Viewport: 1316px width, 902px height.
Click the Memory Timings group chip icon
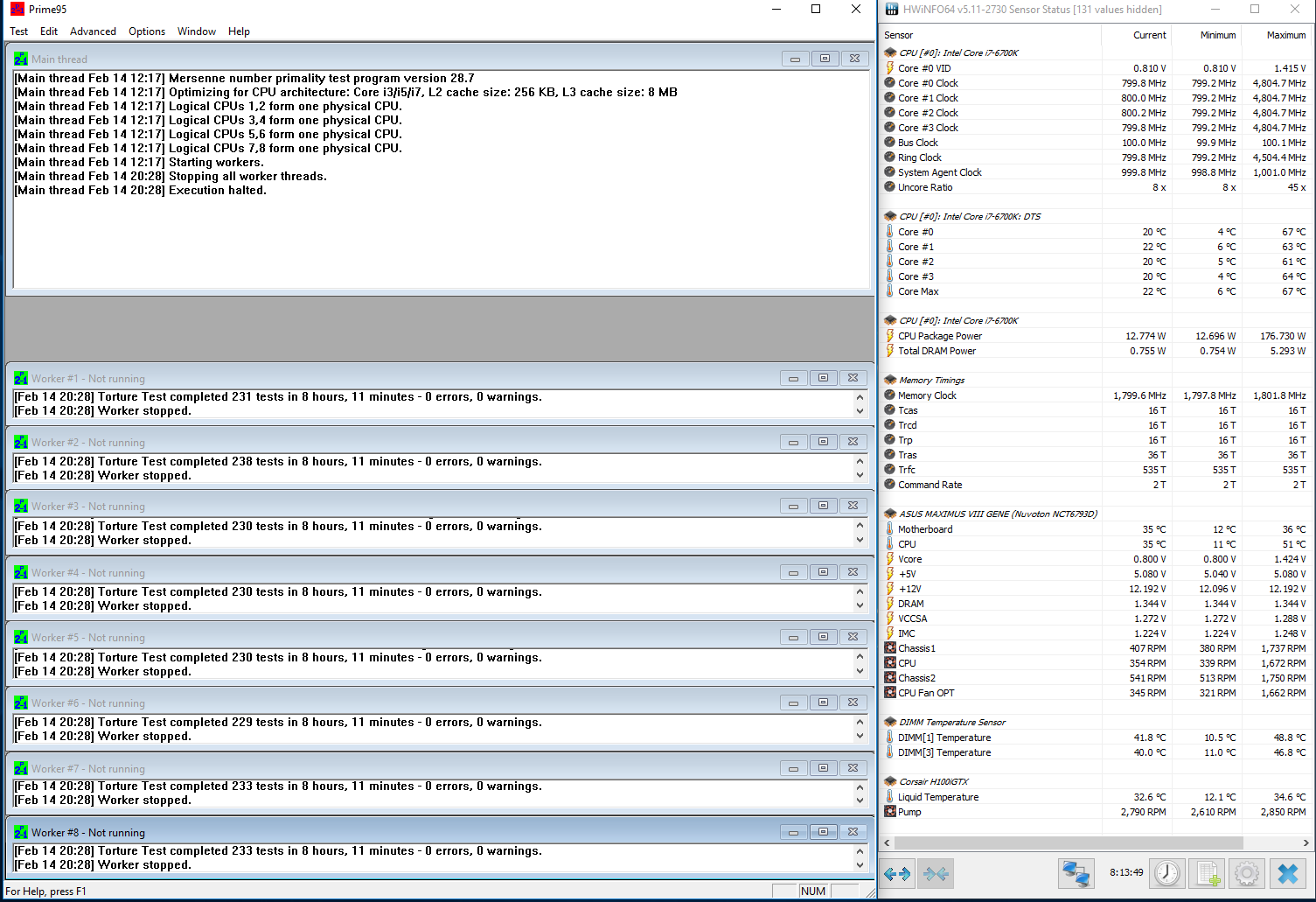pyautogui.click(x=890, y=381)
